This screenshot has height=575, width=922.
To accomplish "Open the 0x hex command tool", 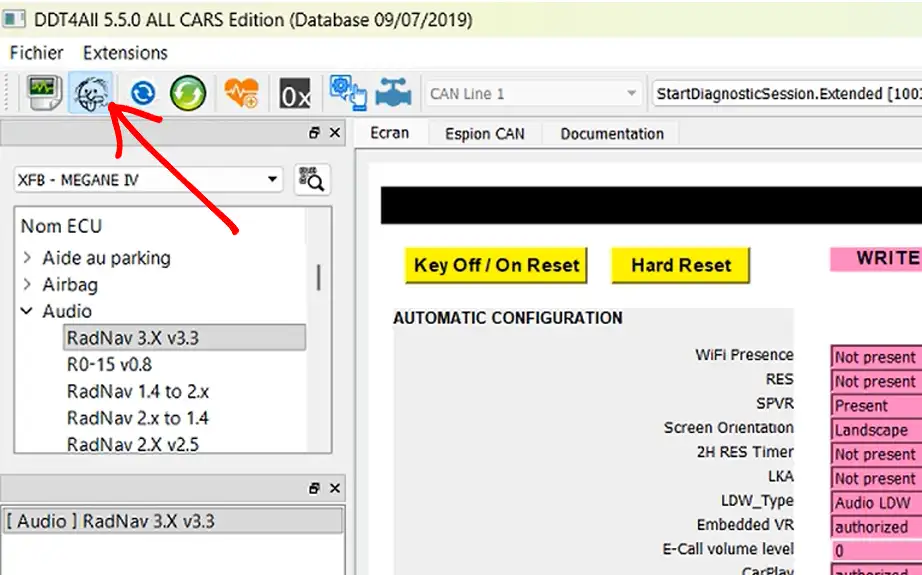I will 295,93.
